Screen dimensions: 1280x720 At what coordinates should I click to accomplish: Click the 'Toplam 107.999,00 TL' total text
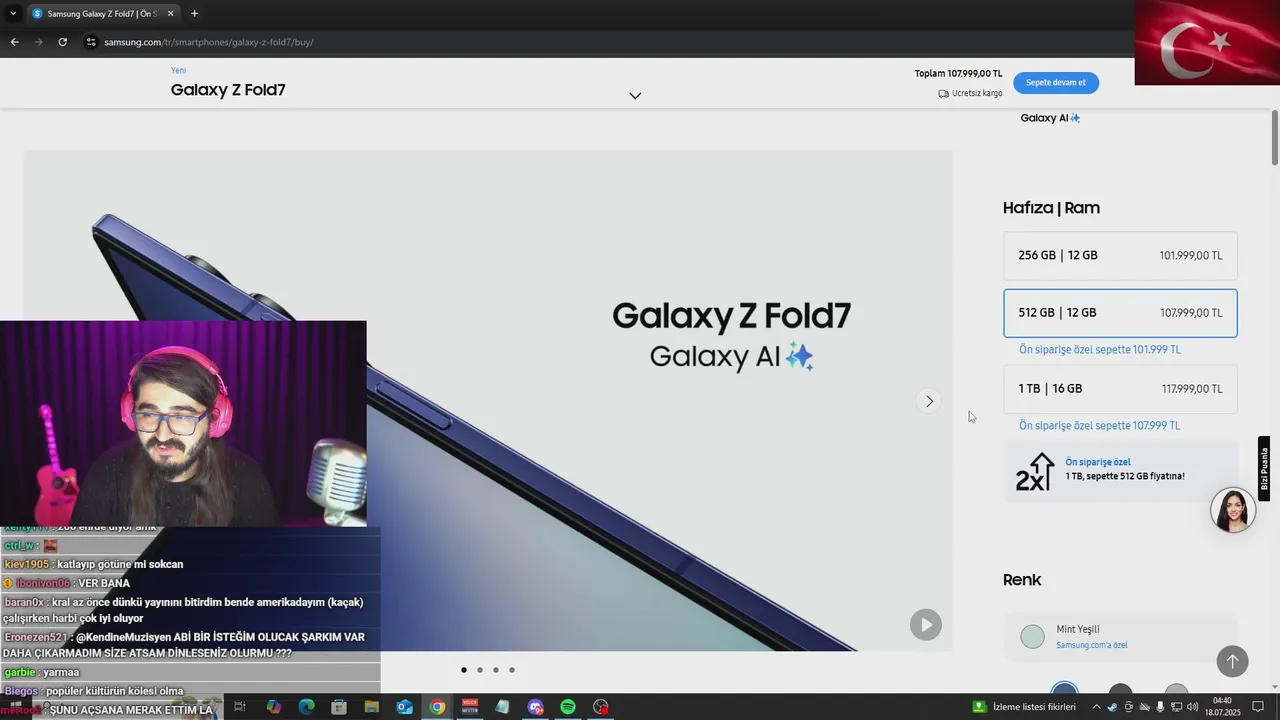click(x=958, y=73)
